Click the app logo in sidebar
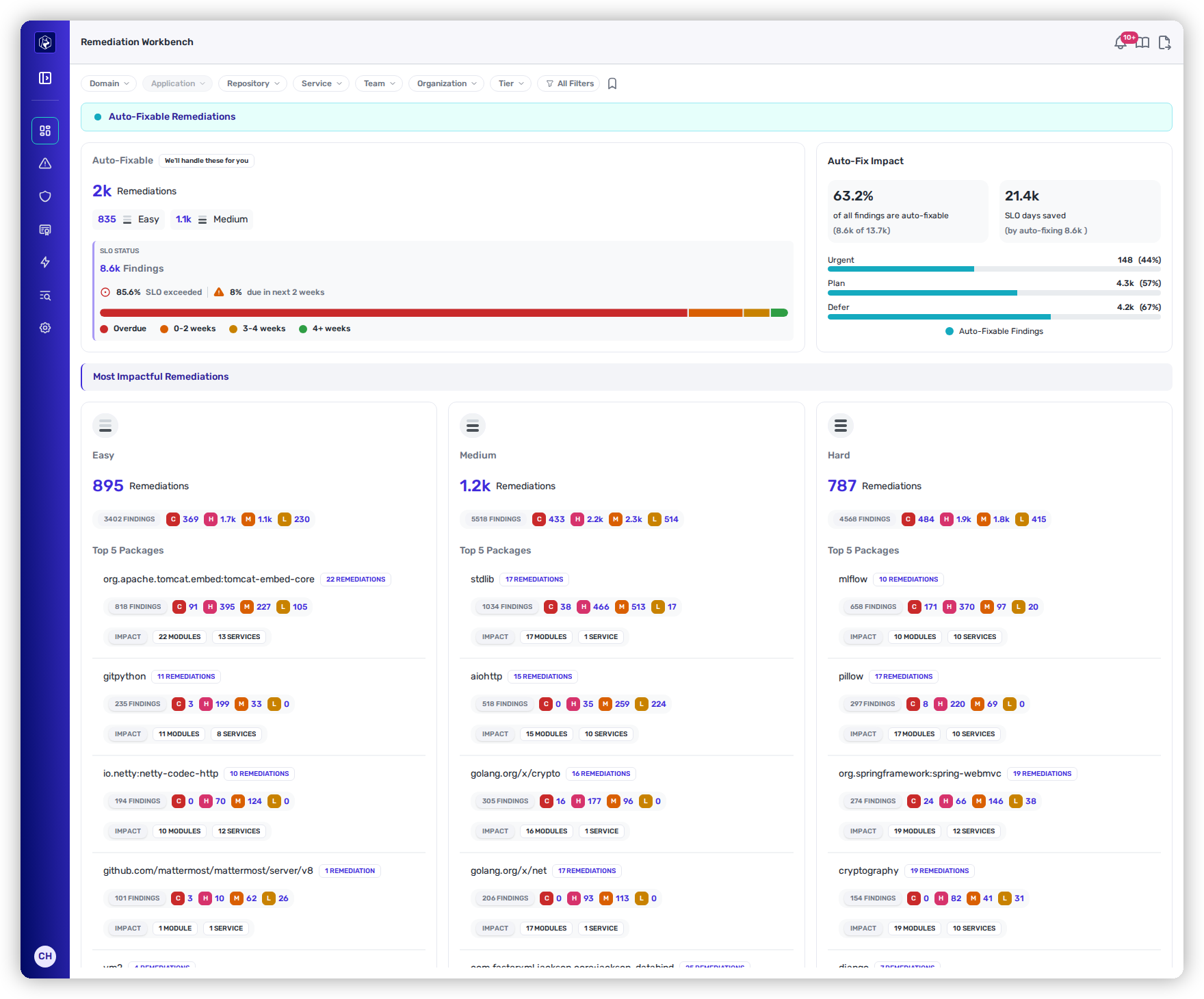 45,42
